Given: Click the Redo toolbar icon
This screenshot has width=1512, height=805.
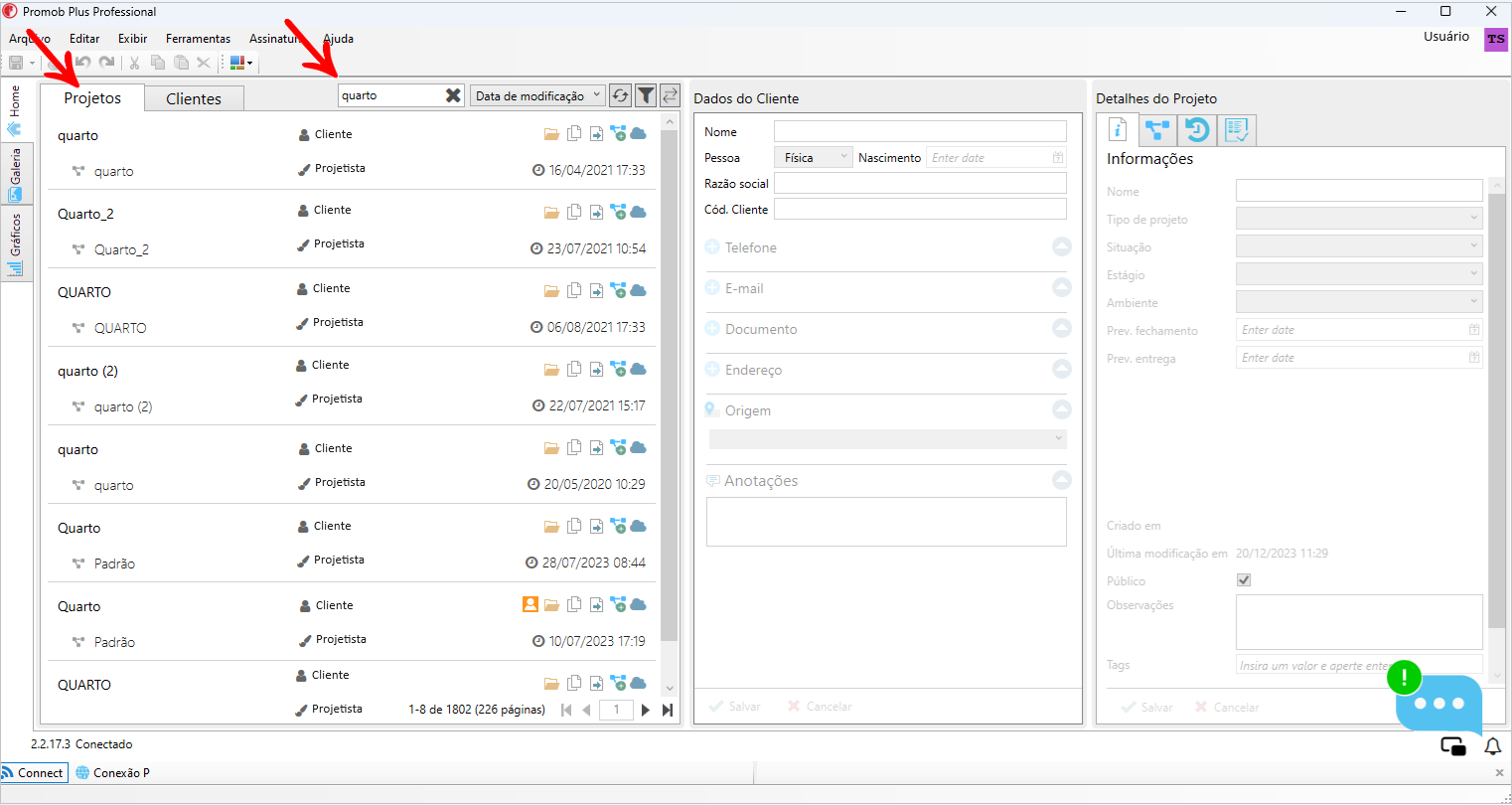Looking at the screenshot, I should pos(106,63).
